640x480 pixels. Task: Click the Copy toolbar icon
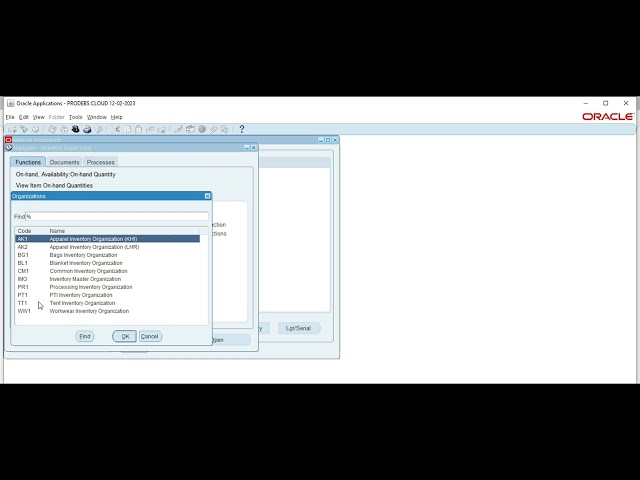(x=127, y=129)
